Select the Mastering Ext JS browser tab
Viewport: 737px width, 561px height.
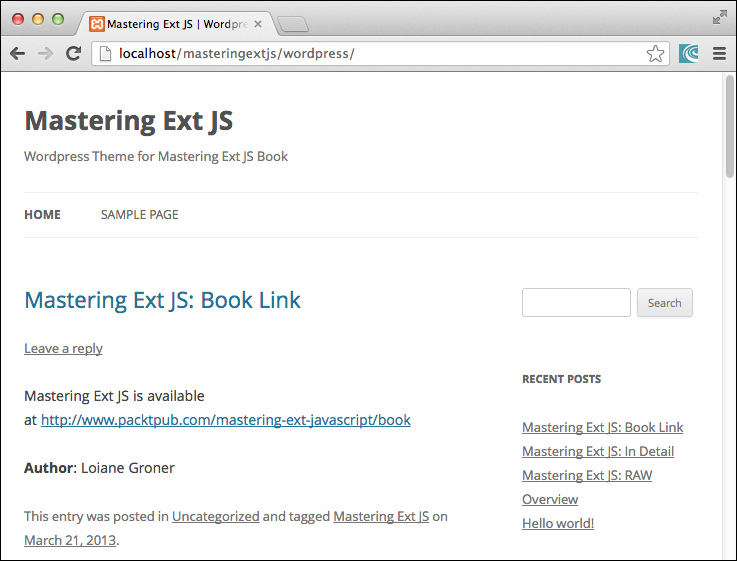click(176, 24)
